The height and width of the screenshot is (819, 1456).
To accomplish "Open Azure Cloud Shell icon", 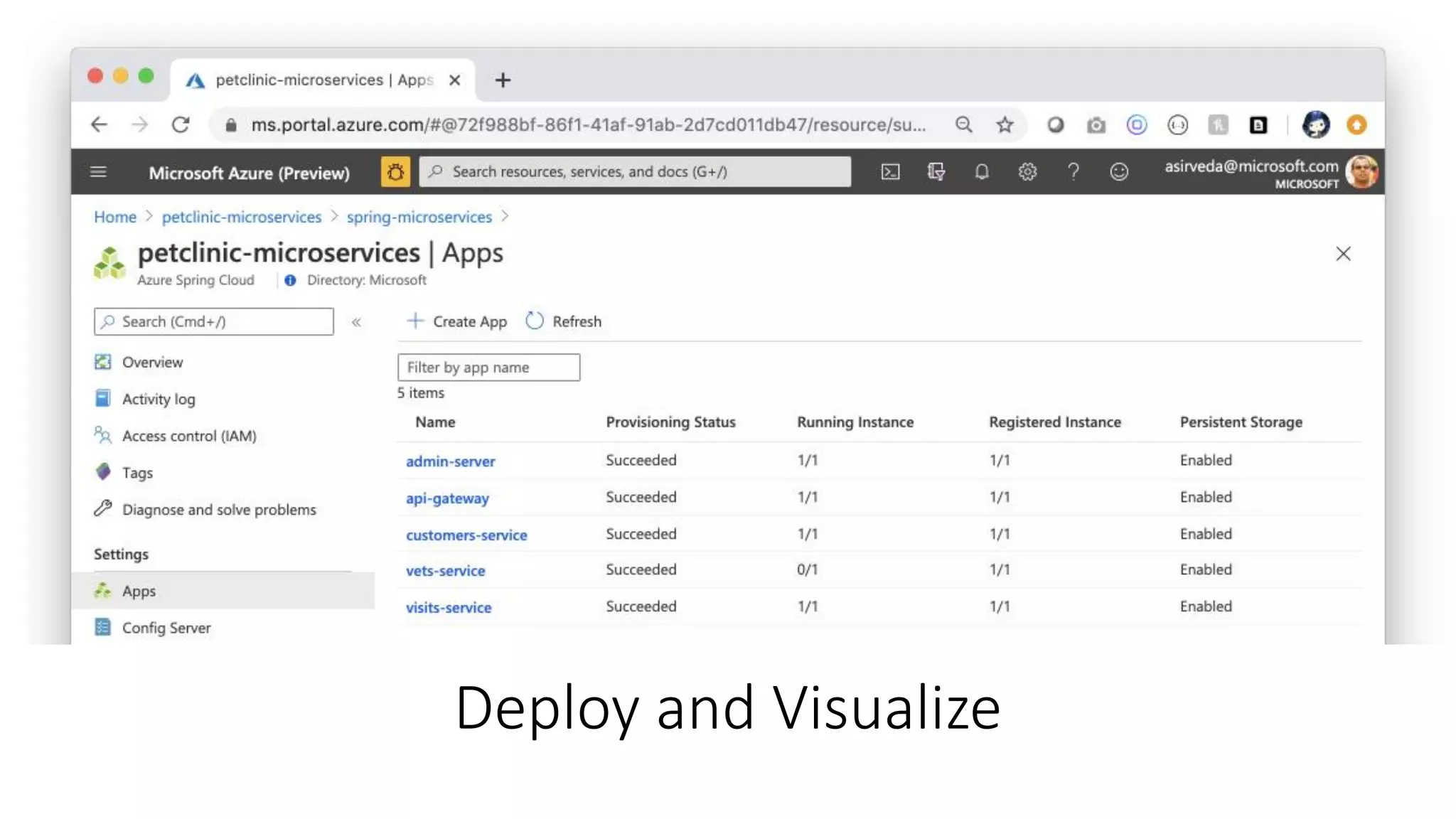I will coord(890,172).
